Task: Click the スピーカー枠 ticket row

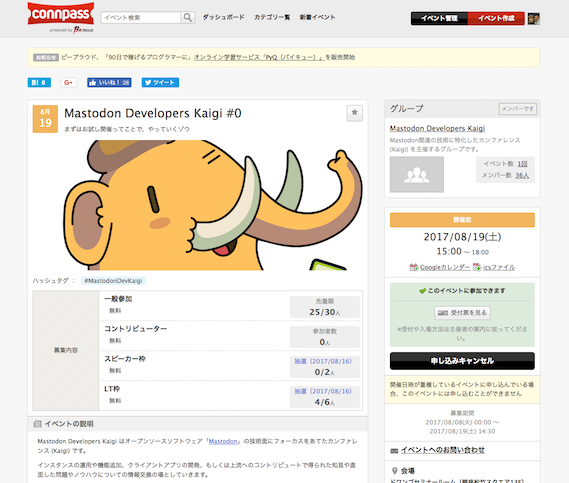Action: [231, 366]
